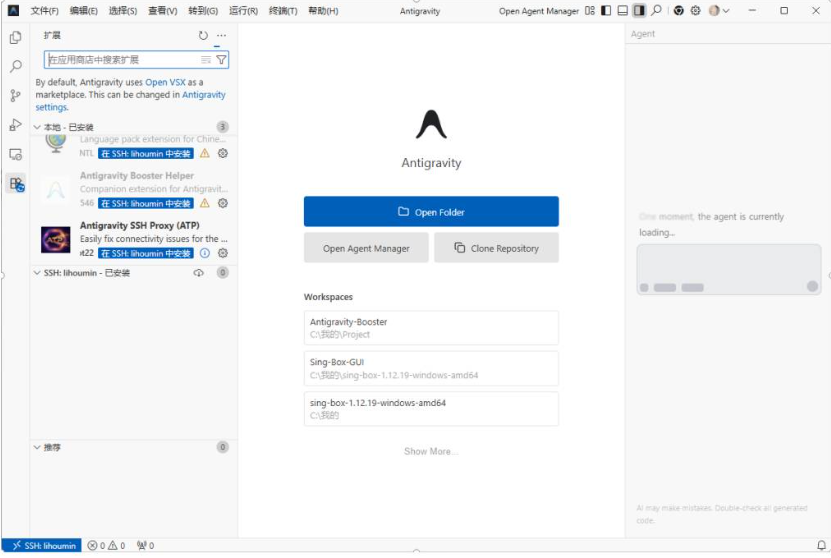The image size is (831, 558).
Task: Open the Source Control view
Action: [15, 96]
